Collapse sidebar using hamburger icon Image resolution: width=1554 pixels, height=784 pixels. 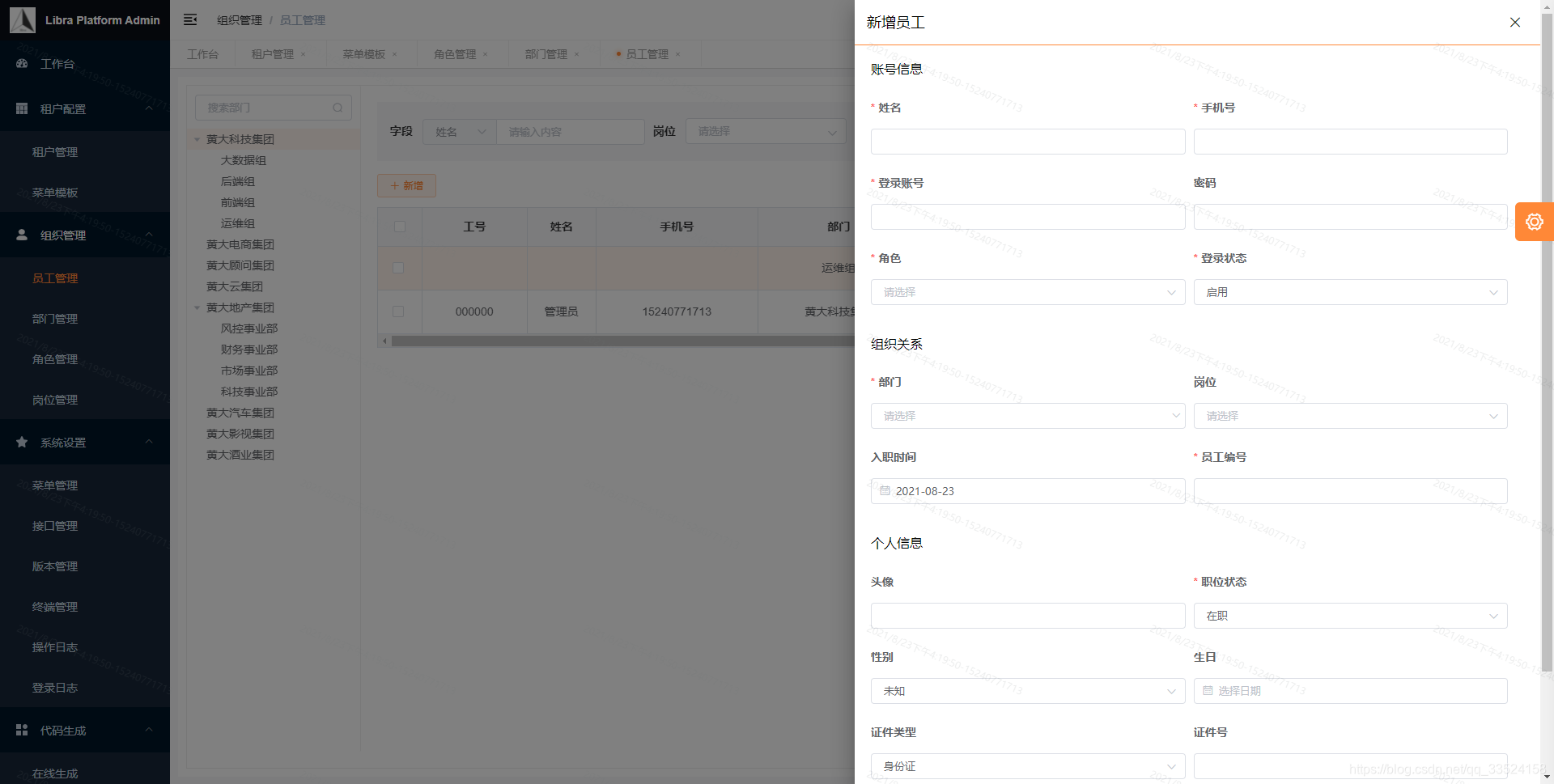point(190,19)
